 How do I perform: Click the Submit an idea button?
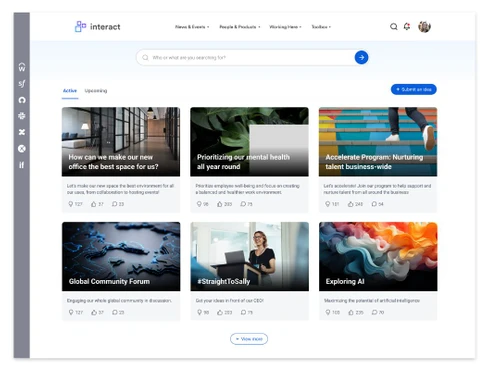coord(414,89)
